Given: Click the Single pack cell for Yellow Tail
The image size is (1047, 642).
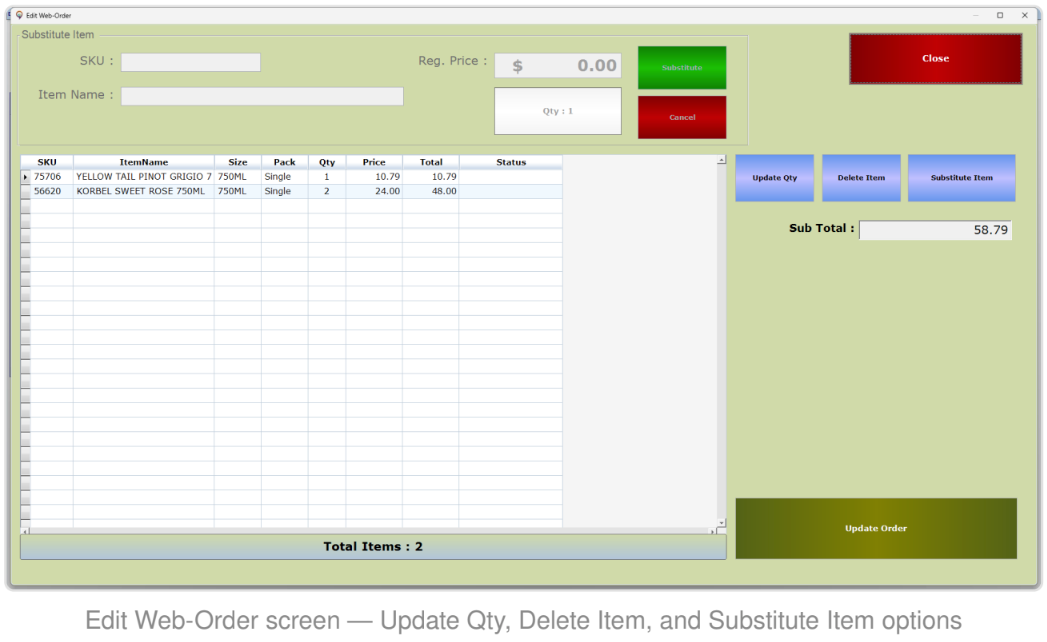Looking at the screenshot, I should tap(284, 177).
